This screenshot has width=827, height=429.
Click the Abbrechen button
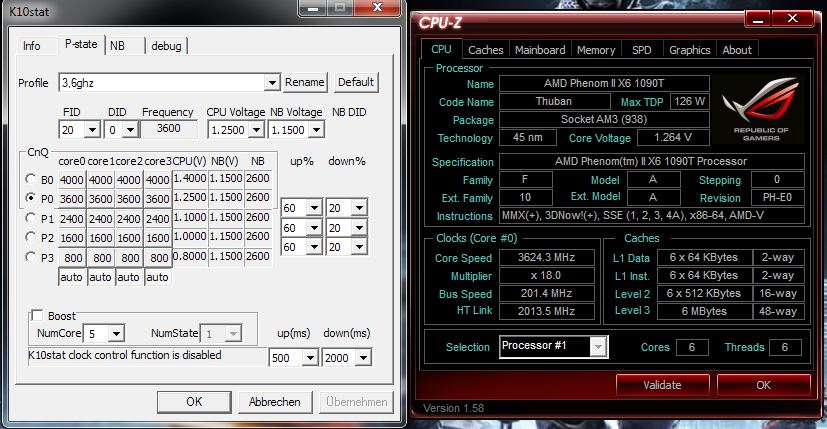[x=274, y=402]
